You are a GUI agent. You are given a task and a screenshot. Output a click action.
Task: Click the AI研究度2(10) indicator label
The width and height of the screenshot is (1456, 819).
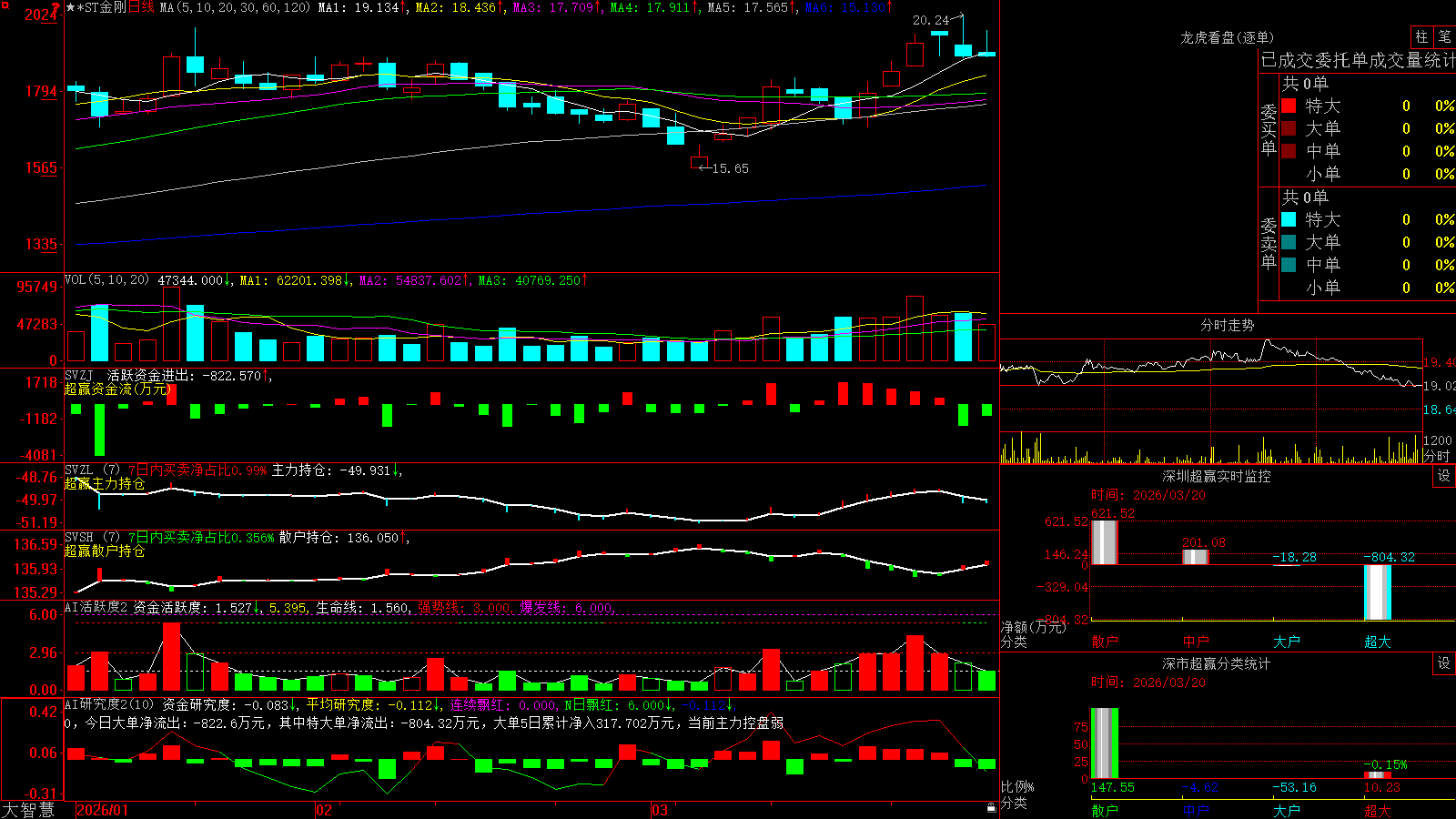(109, 704)
